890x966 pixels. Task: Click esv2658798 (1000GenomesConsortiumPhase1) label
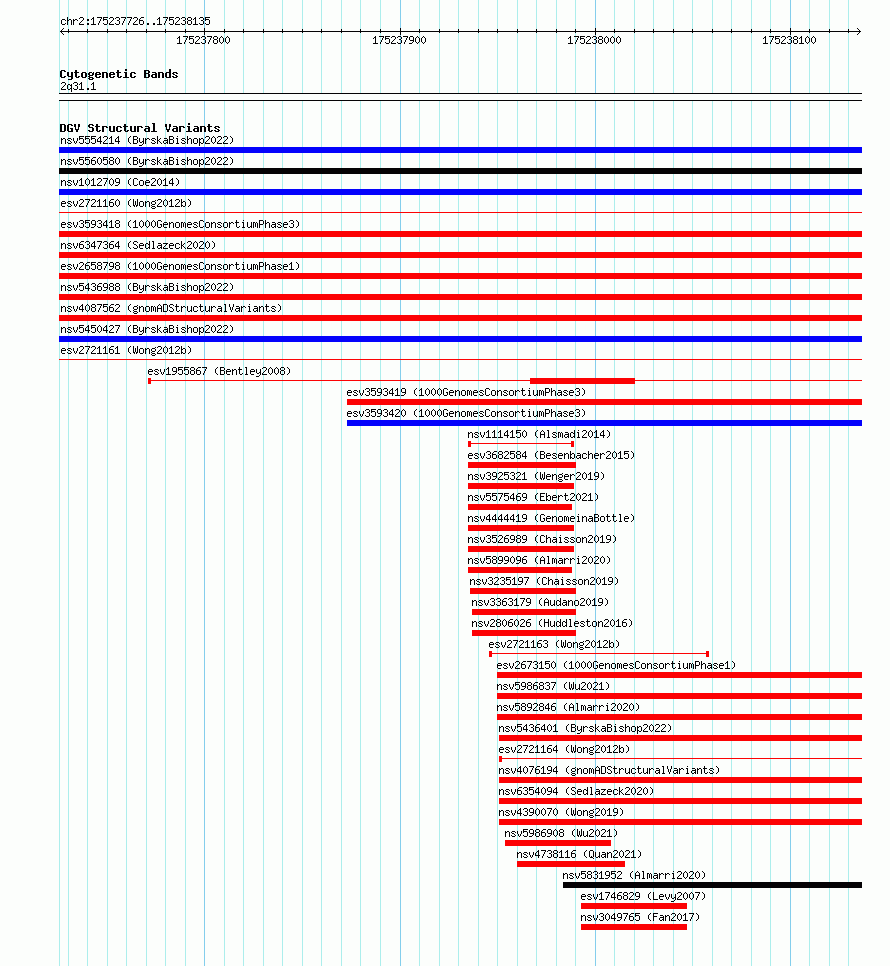pyautogui.click(x=180, y=266)
